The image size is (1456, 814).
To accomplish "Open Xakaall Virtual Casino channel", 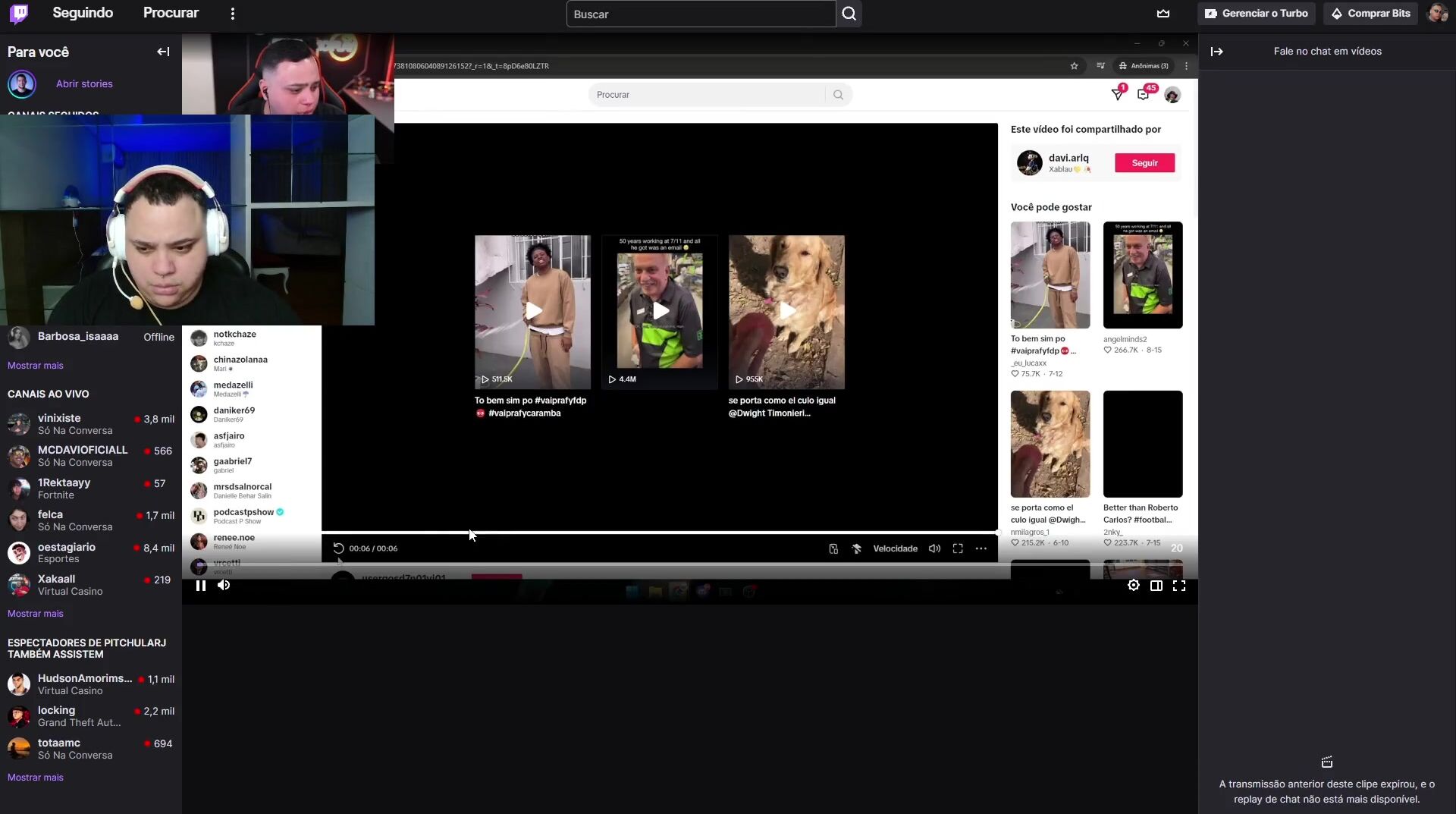I will tap(91, 585).
